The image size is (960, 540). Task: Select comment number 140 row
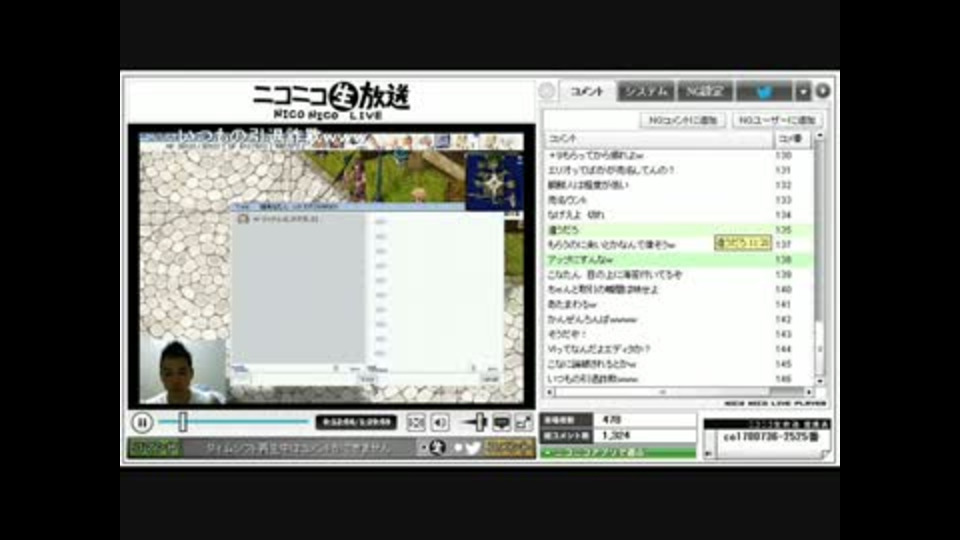click(679, 289)
